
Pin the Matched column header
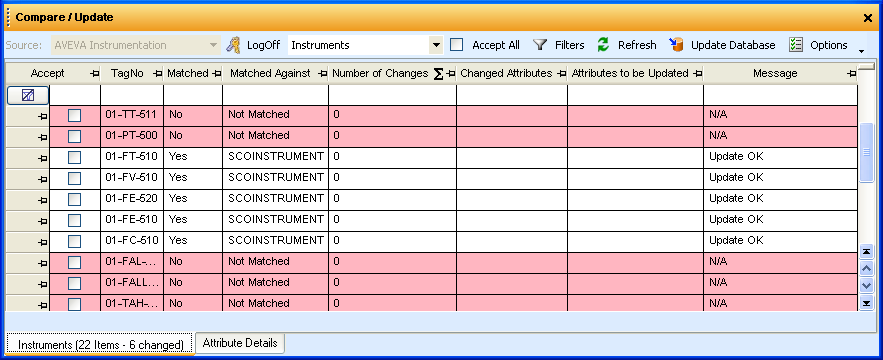pyautogui.click(x=216, y=74)
